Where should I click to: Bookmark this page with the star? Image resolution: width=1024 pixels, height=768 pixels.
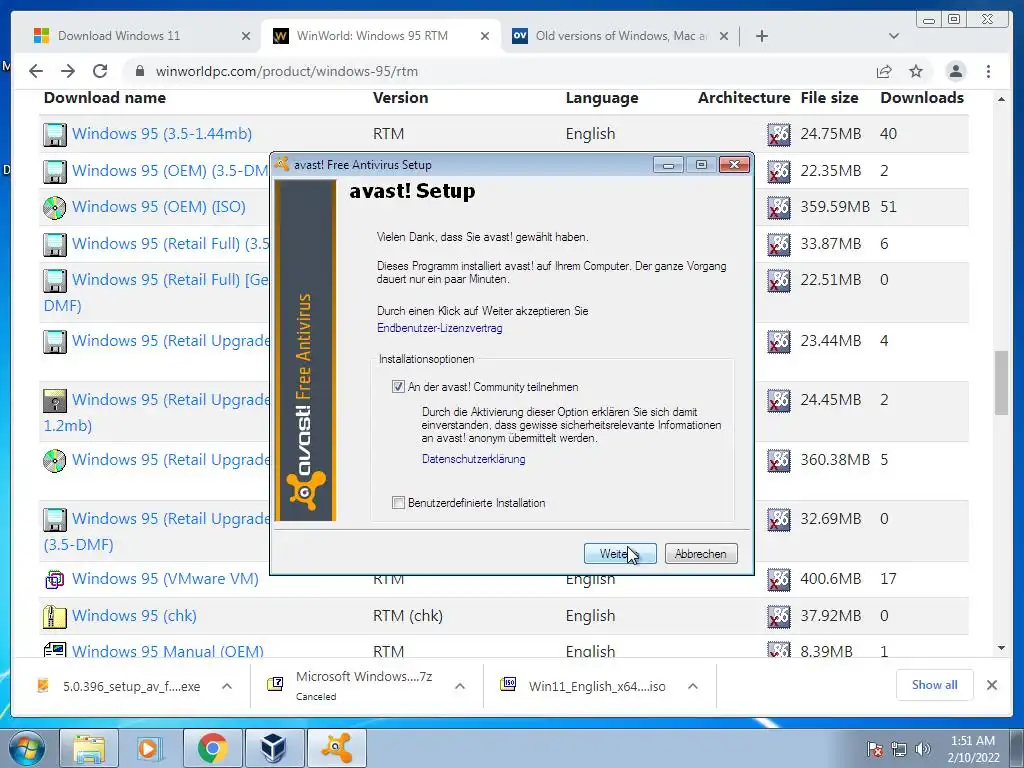[x=916, y=71]
